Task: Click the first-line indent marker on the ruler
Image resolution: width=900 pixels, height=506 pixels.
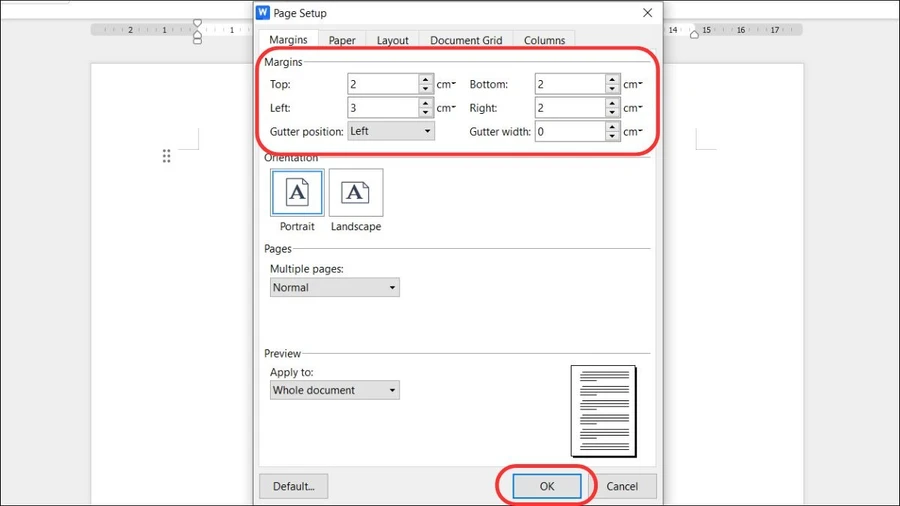Action: [197, 24]
